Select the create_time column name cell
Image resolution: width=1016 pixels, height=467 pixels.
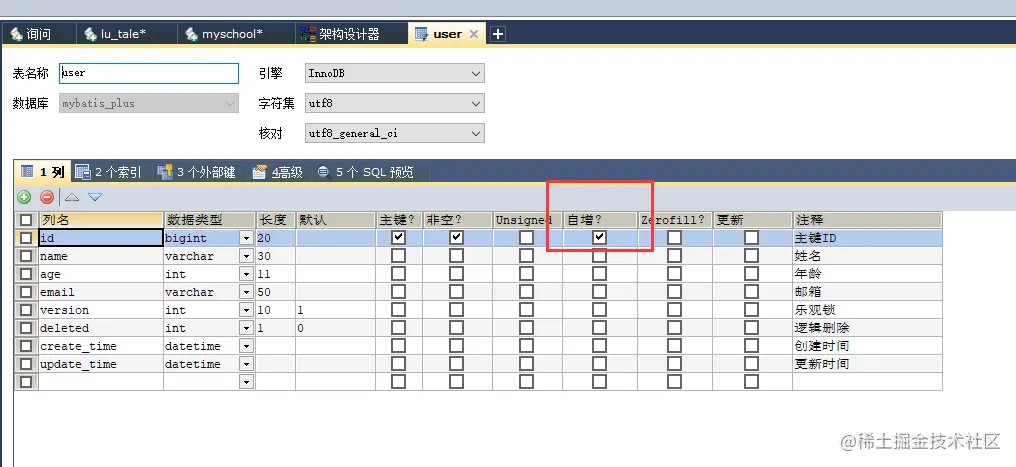100,346
